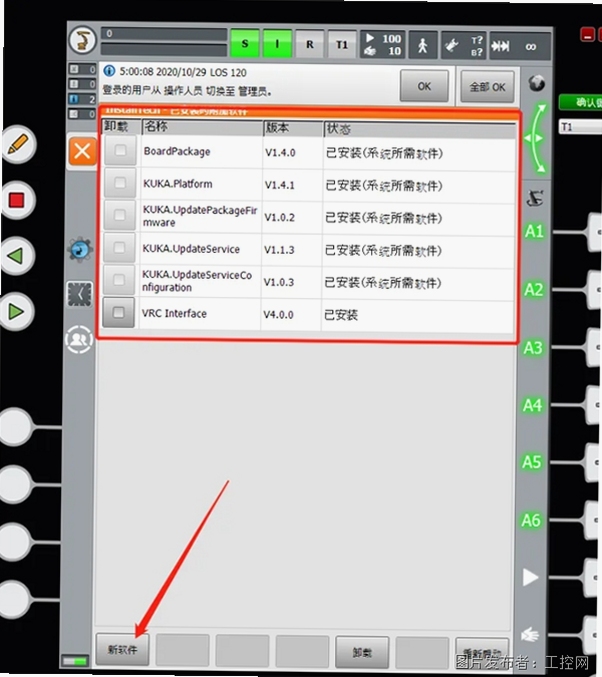This screenshot has width=602, height=677.
Task: Tick the checkbox for KUKA.UpdatePackageFirmware
Action: point(120,215)
